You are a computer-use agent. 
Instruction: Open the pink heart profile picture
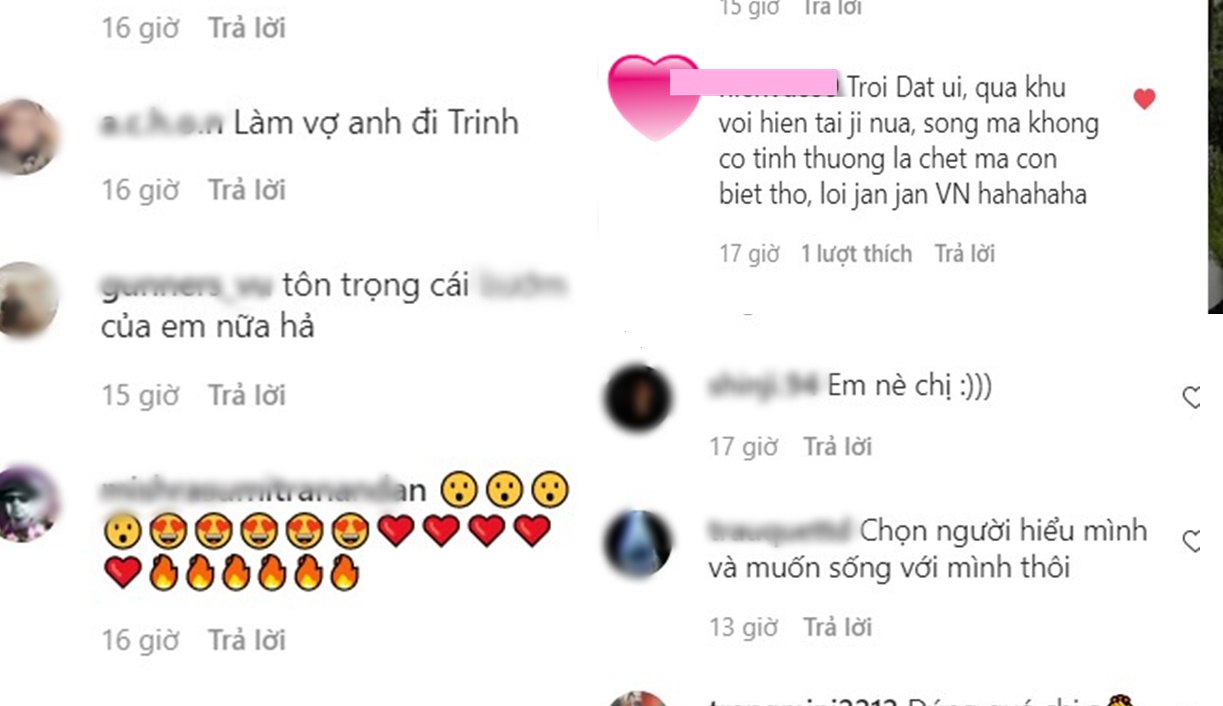tap(655, 97)
